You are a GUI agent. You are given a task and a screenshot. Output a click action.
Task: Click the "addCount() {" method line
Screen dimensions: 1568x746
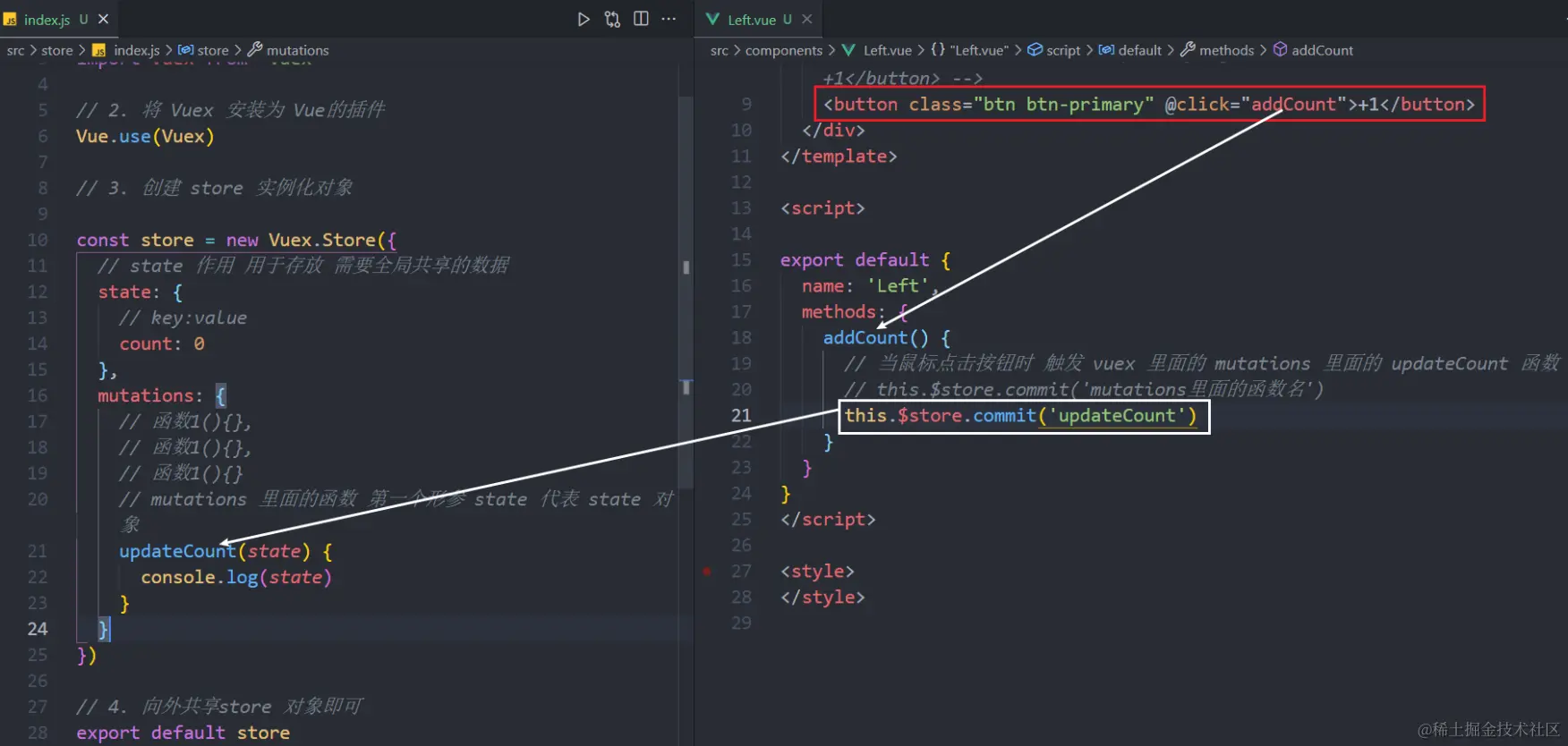[x=887, y=337]
